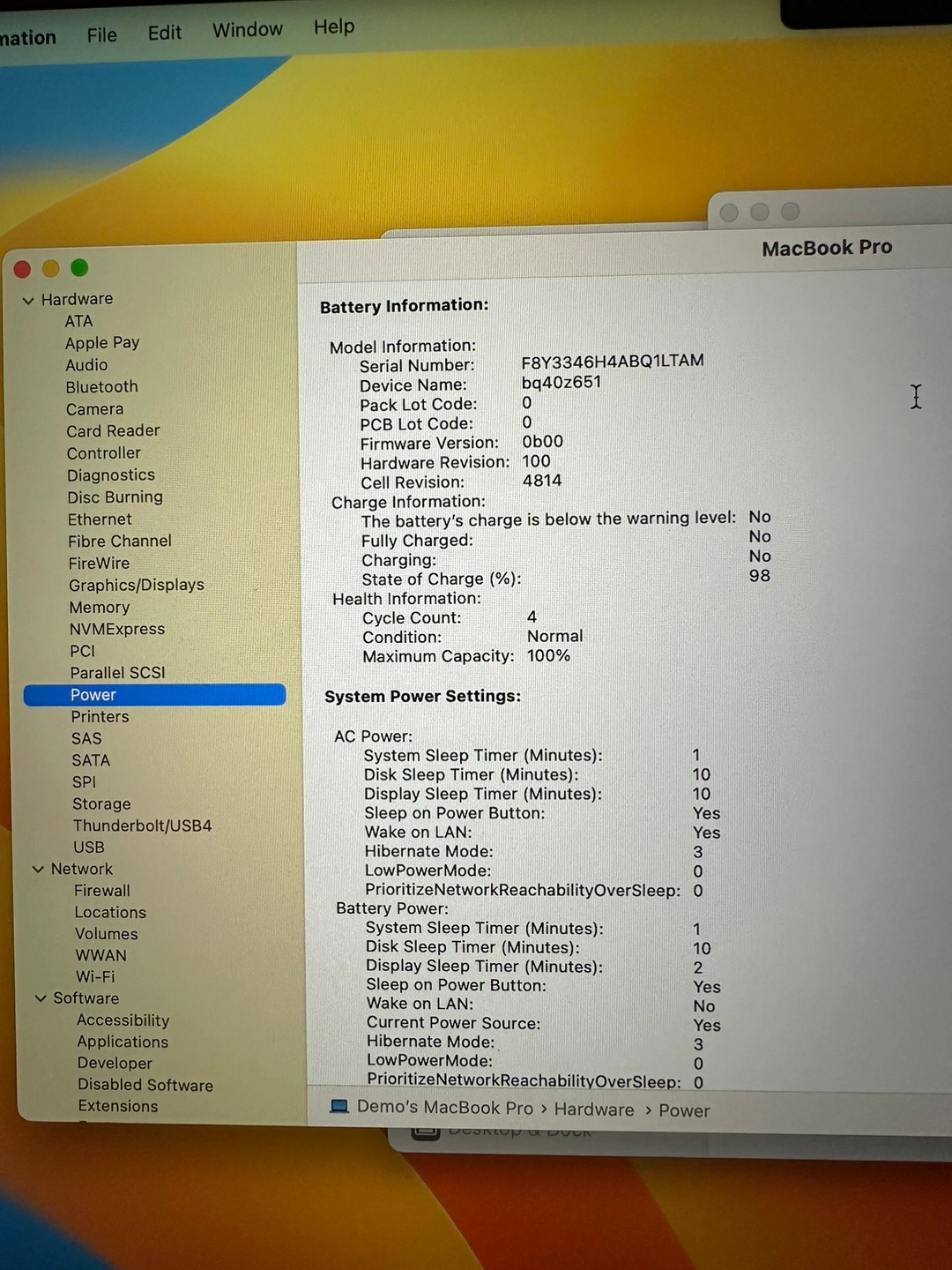The height and width of the screenshot is (1270, 952).
Task: Select Extensions under Software
Action: point(118,1106)
